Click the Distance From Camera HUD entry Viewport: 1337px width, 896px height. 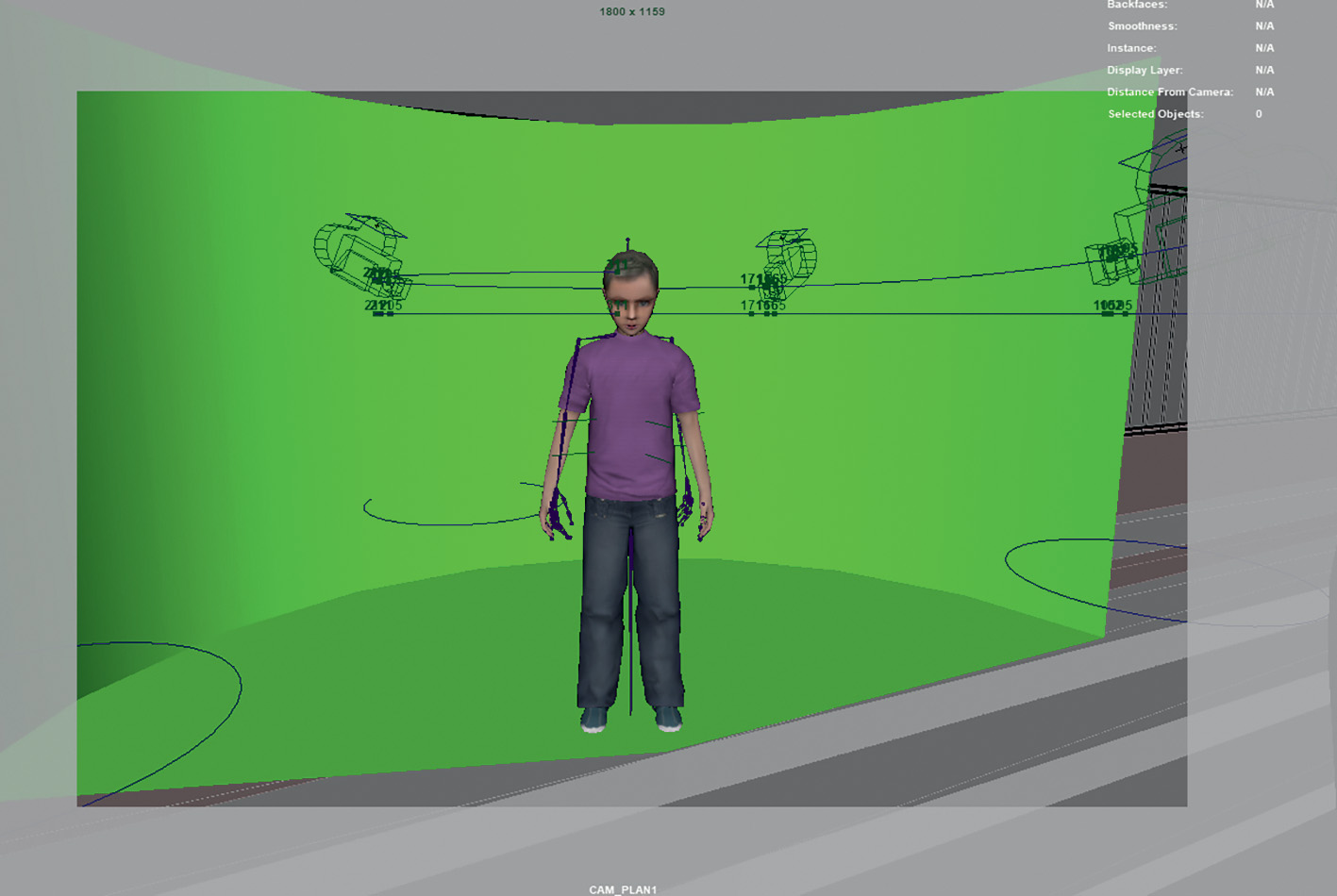(1169, 92)
